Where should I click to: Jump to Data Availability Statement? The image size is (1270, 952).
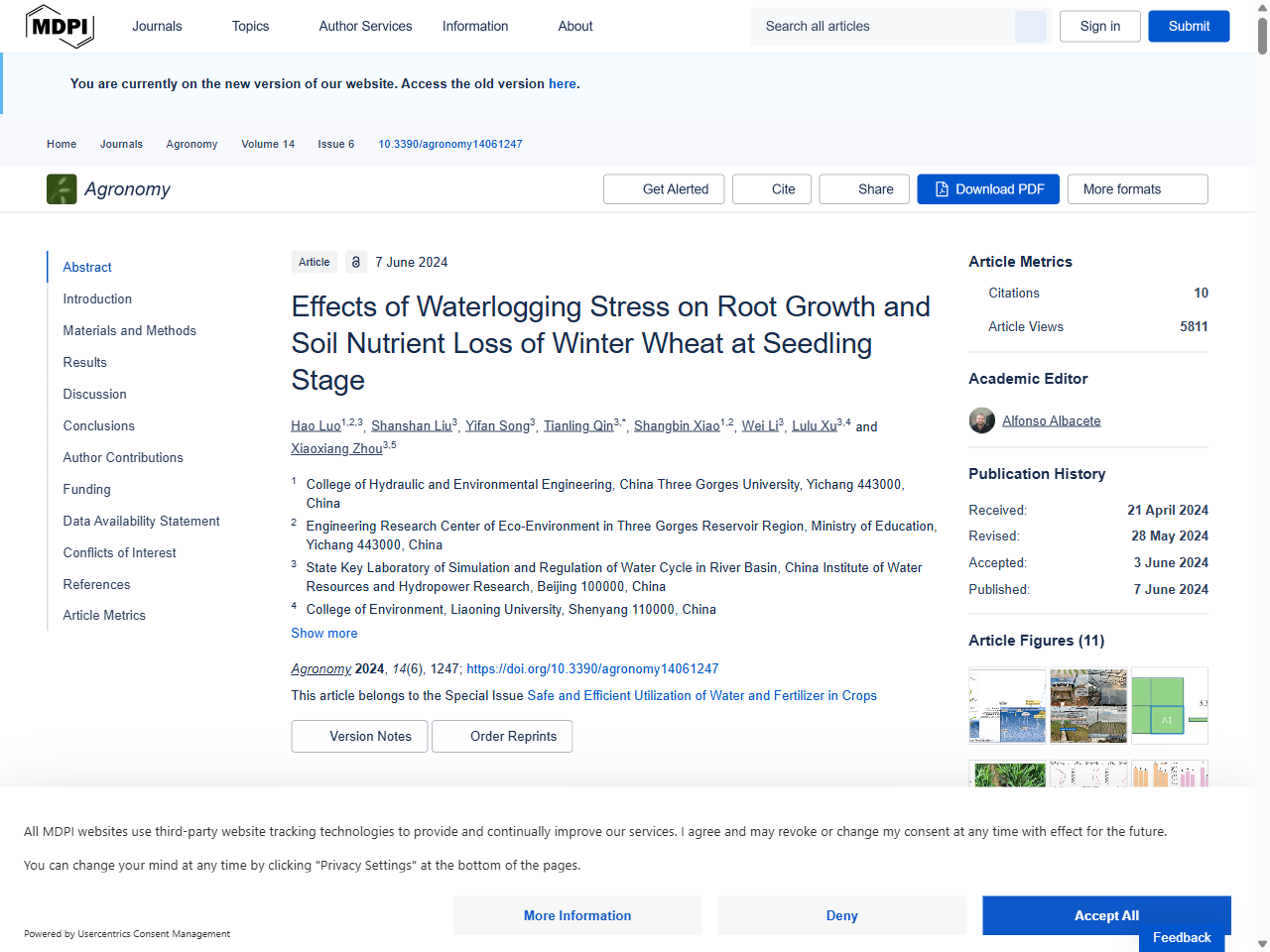coord(141,521)
